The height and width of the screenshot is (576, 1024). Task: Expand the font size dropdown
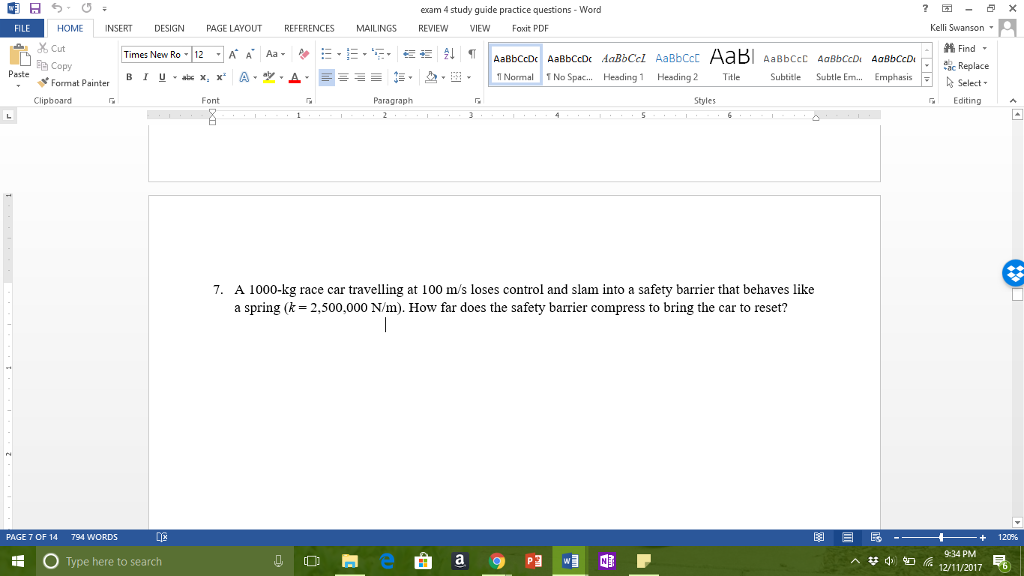219,54
